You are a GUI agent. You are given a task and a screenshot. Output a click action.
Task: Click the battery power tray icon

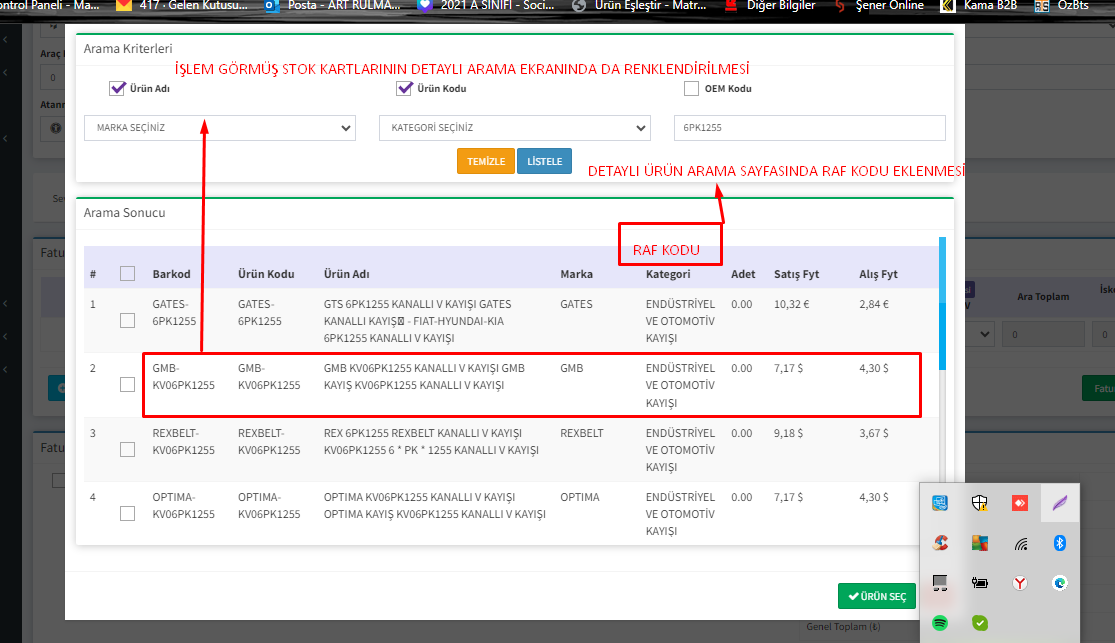980,583
